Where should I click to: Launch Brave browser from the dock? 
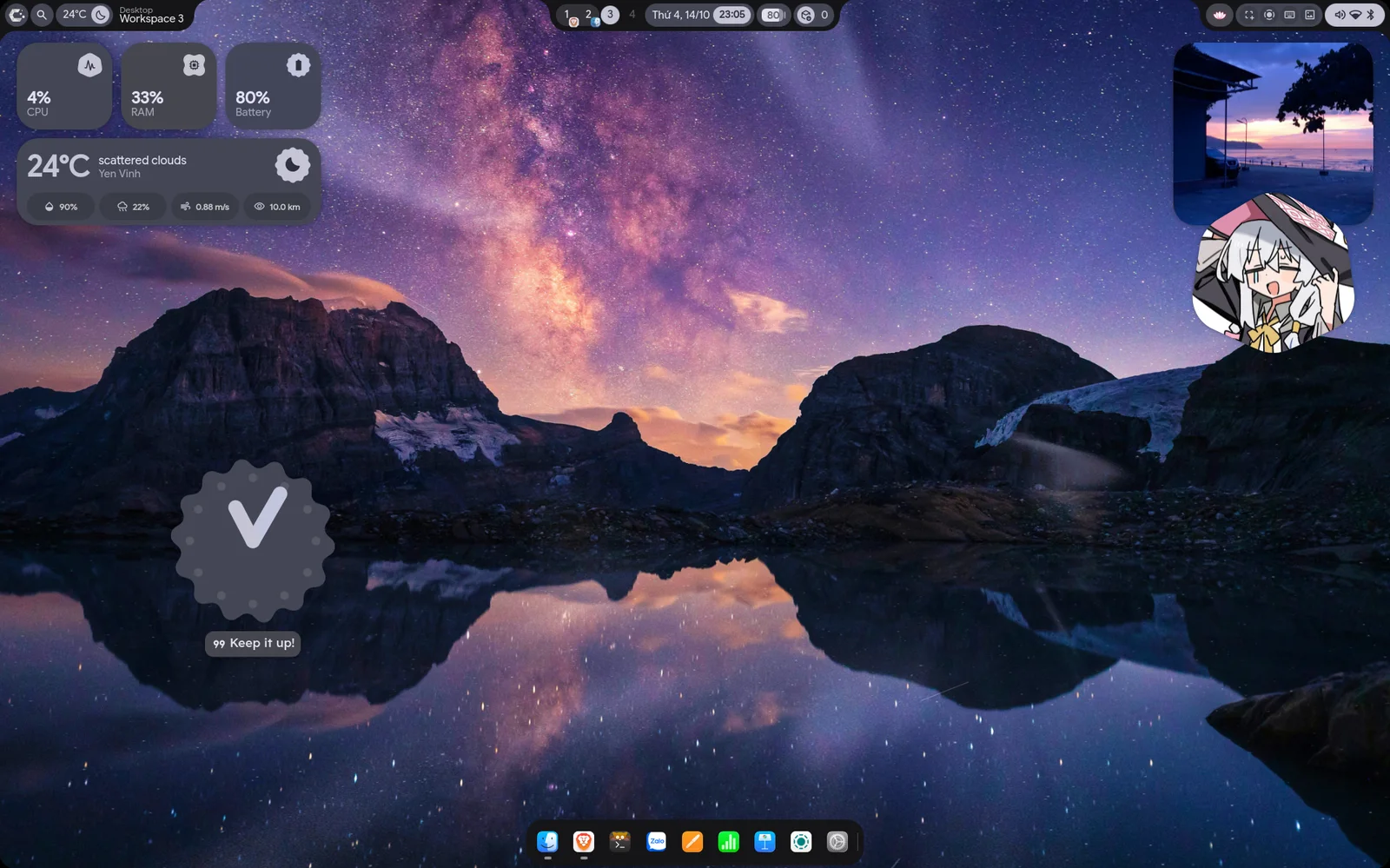coord(584,841)
